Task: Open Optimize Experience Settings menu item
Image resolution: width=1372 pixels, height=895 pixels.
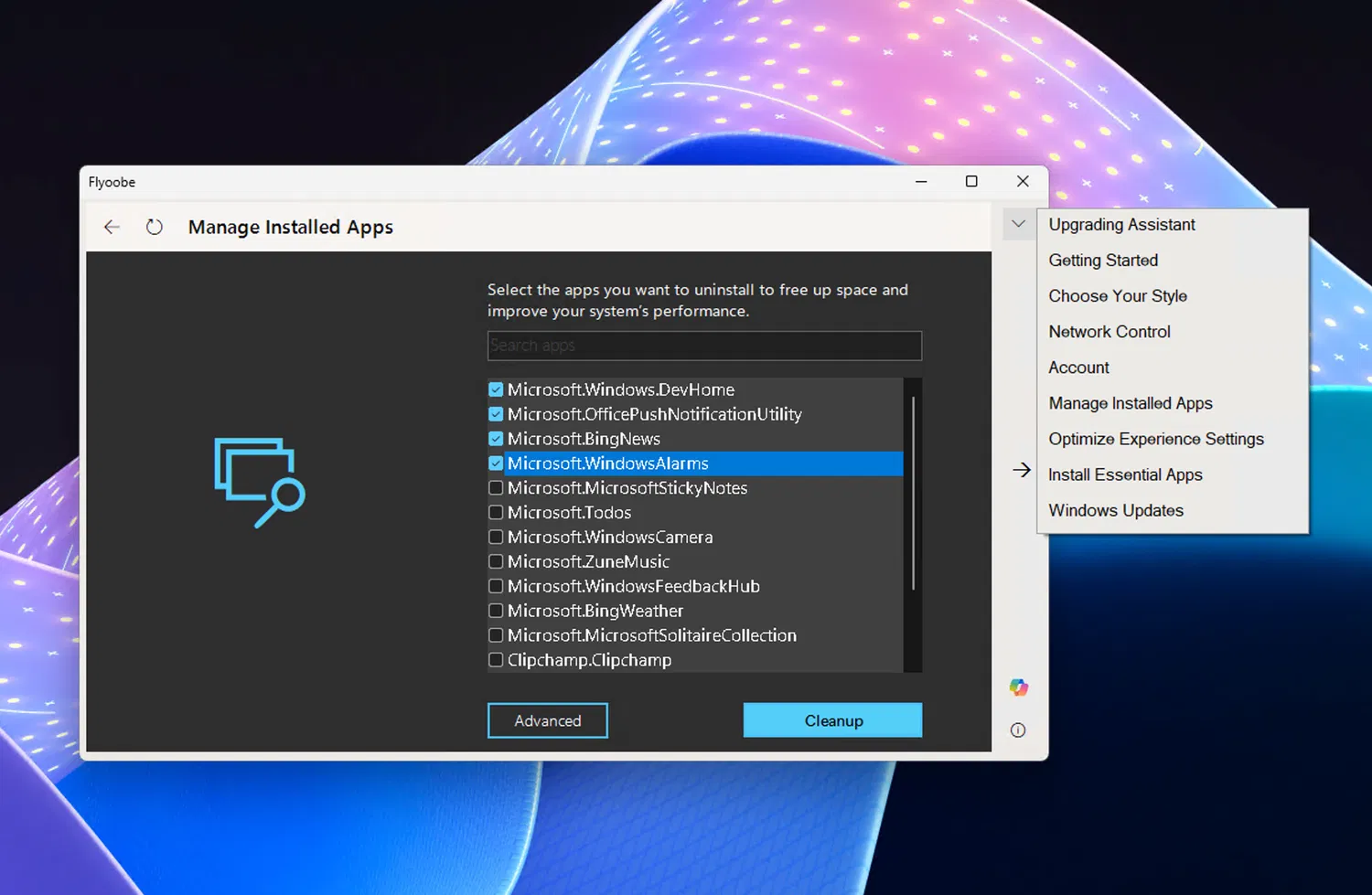Action: [1173, 439]
